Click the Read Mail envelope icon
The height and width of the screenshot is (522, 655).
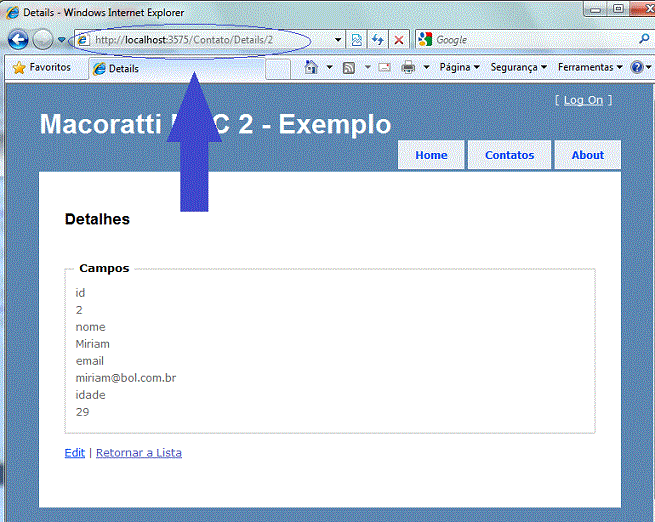tap(385, 67)
